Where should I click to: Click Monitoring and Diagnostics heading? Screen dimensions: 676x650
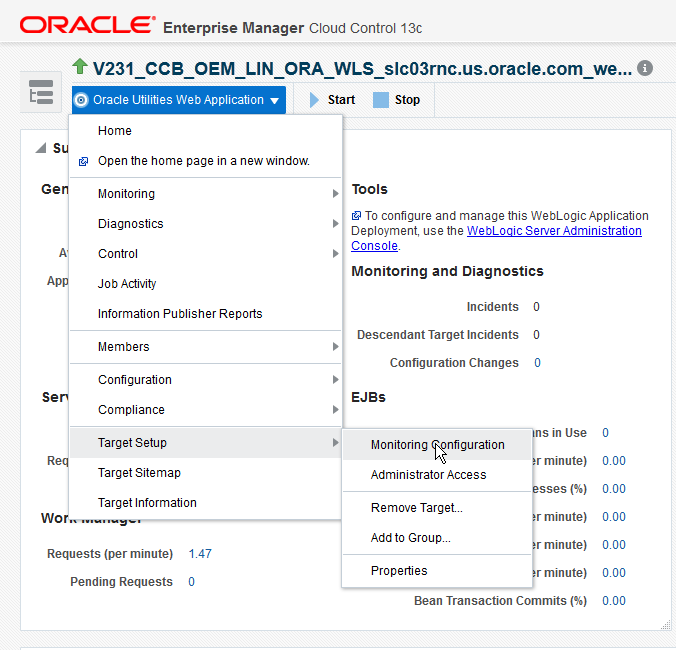pos(447,271)
